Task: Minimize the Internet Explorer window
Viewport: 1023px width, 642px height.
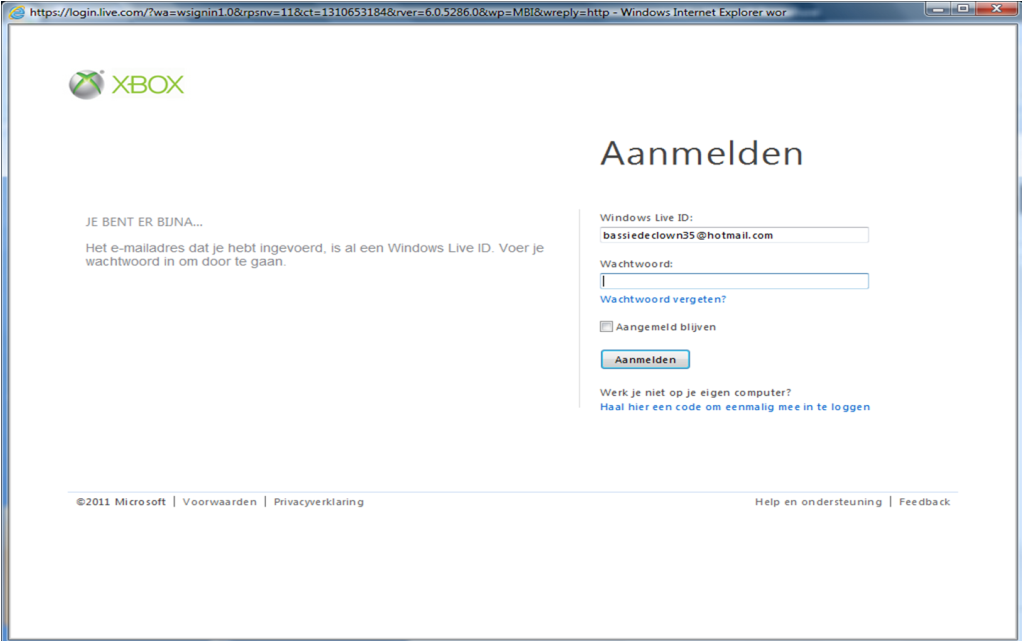Action: pyautogui.click(x=938, y=8)
